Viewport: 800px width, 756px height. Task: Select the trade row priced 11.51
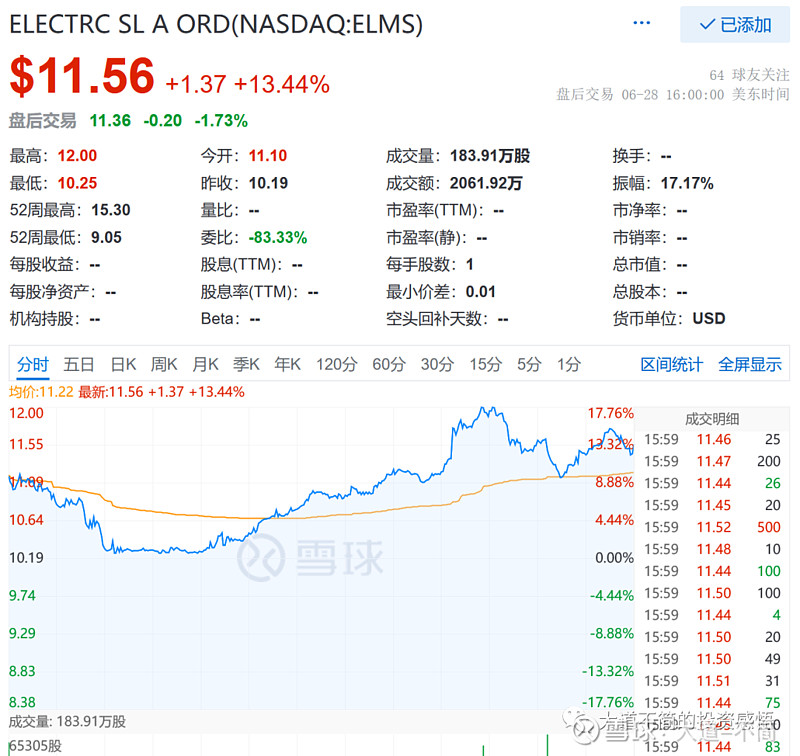click(712, 681)
